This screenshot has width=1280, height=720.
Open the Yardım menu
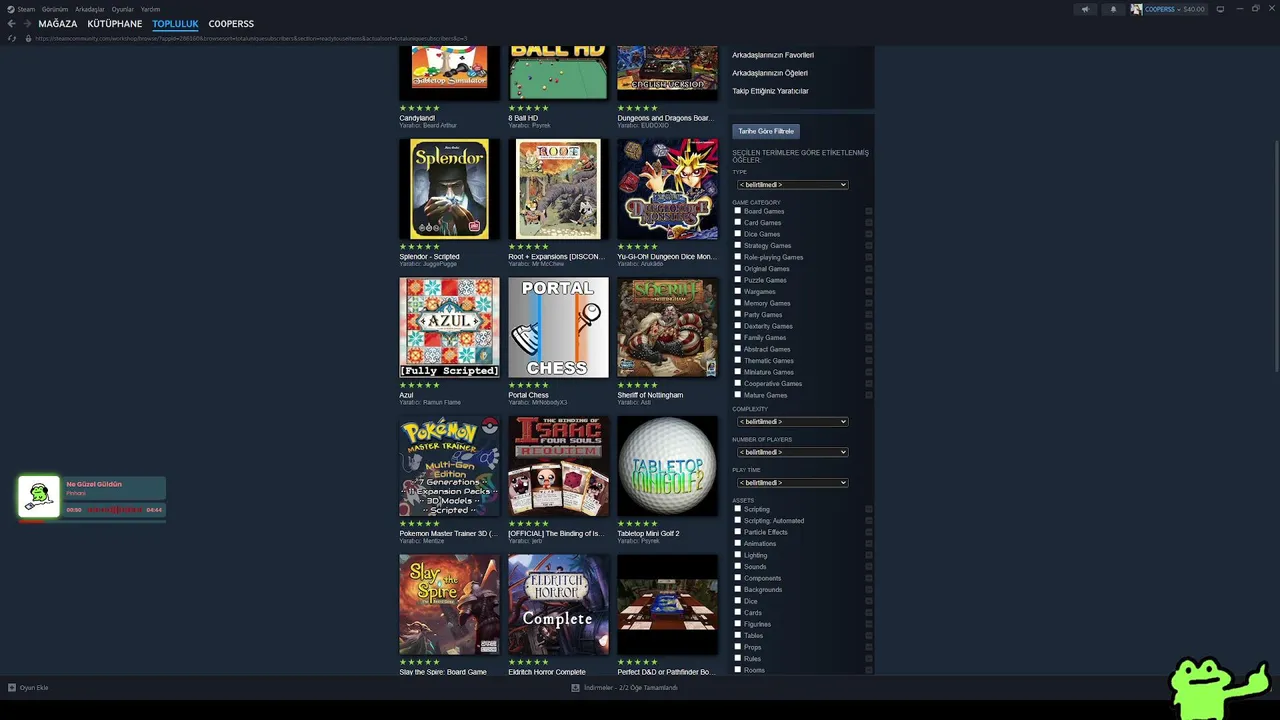coord(150,9)
